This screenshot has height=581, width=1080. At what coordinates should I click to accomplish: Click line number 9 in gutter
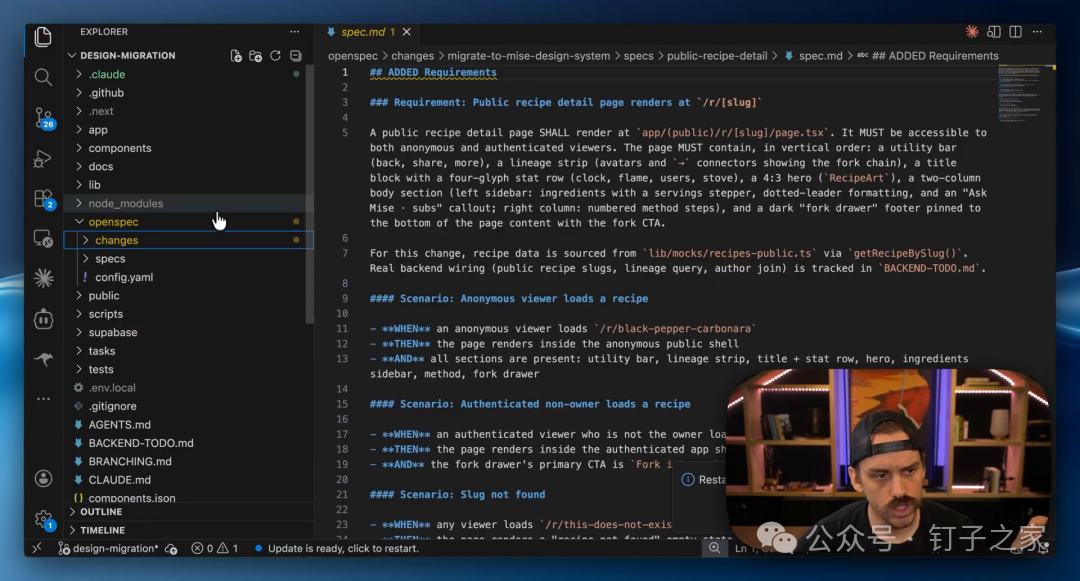[344, 299]
